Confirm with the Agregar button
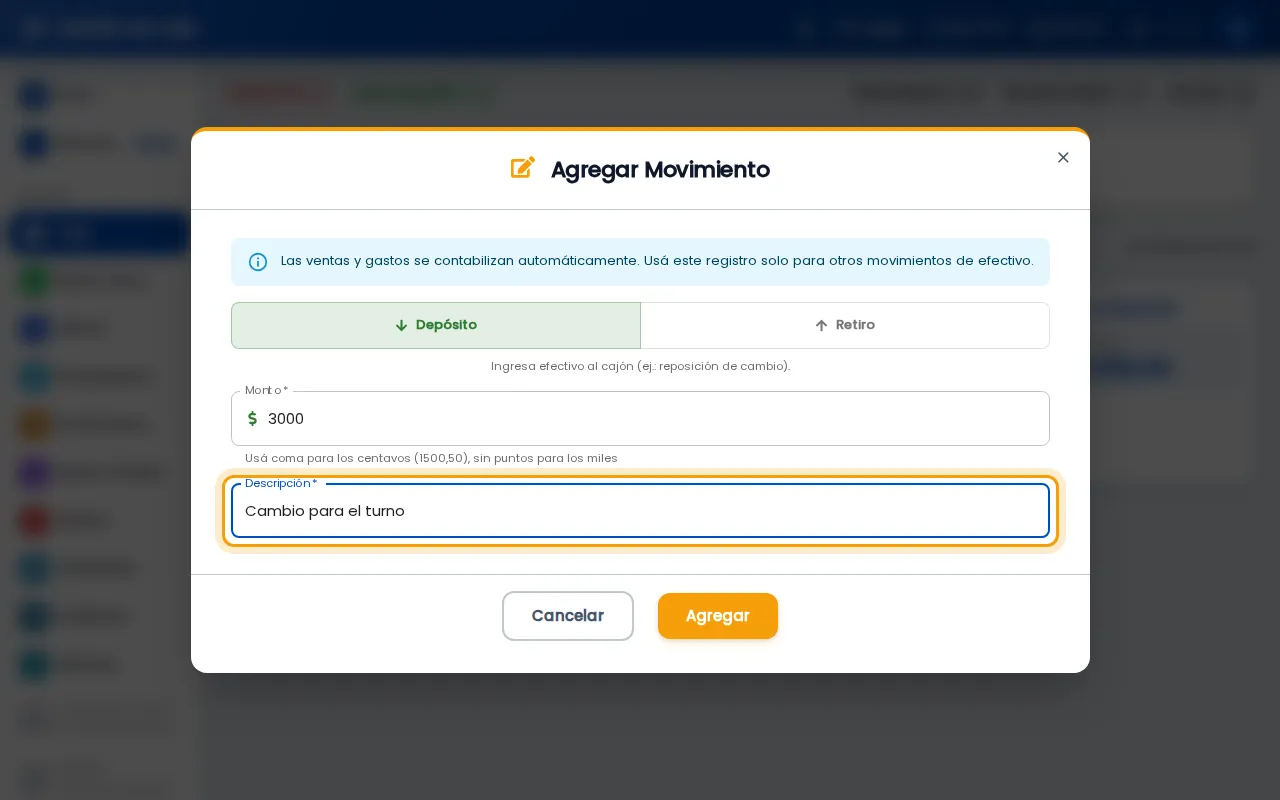The height and width of the screenshot is (800, 1280). pyautogui.click(x=718, y=616)
